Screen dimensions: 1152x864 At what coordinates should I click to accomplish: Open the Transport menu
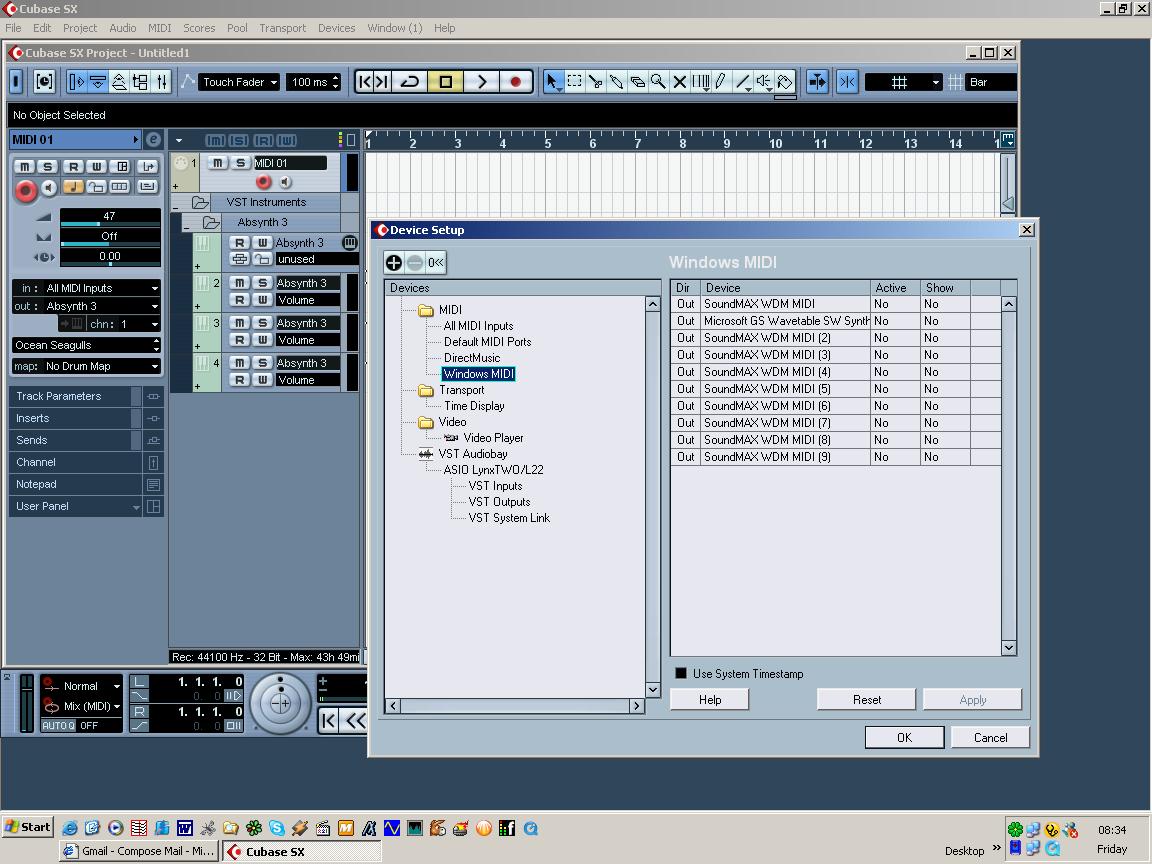pyautogui.click(x=282, y=28)
